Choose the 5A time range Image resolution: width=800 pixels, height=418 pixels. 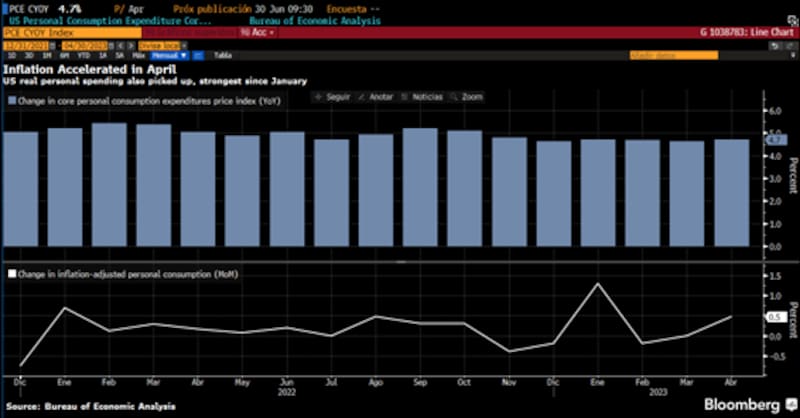coord(121,55)
